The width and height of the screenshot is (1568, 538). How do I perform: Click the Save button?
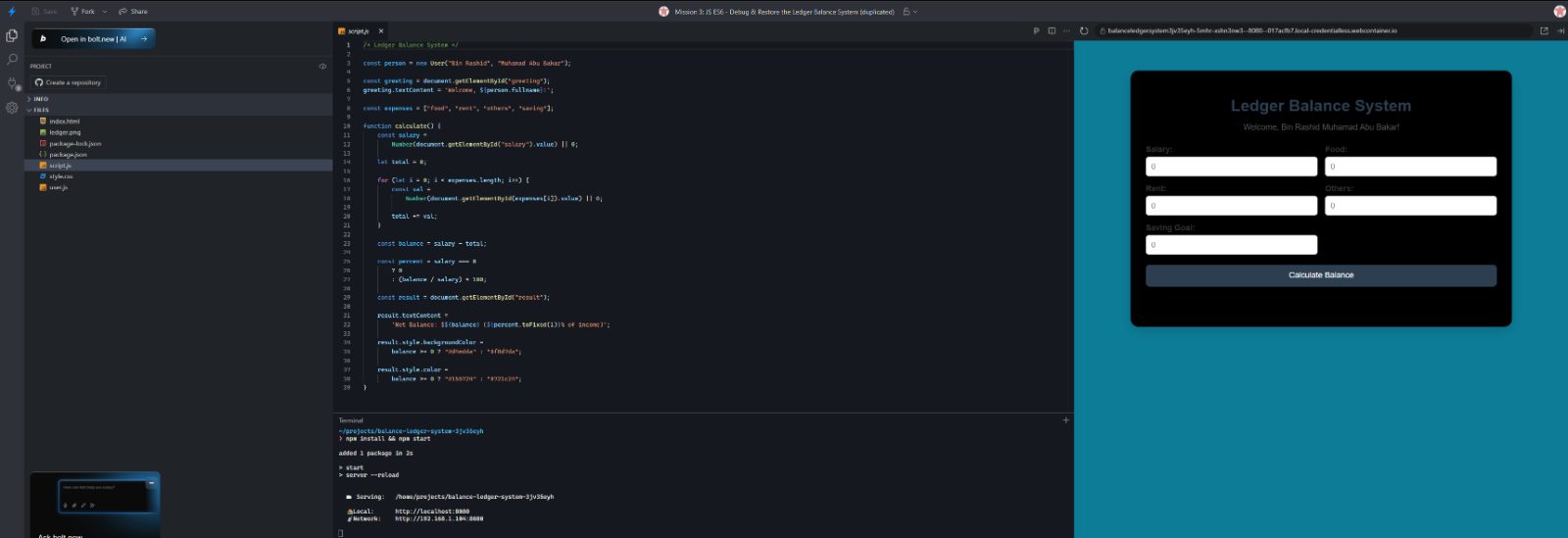44,12
